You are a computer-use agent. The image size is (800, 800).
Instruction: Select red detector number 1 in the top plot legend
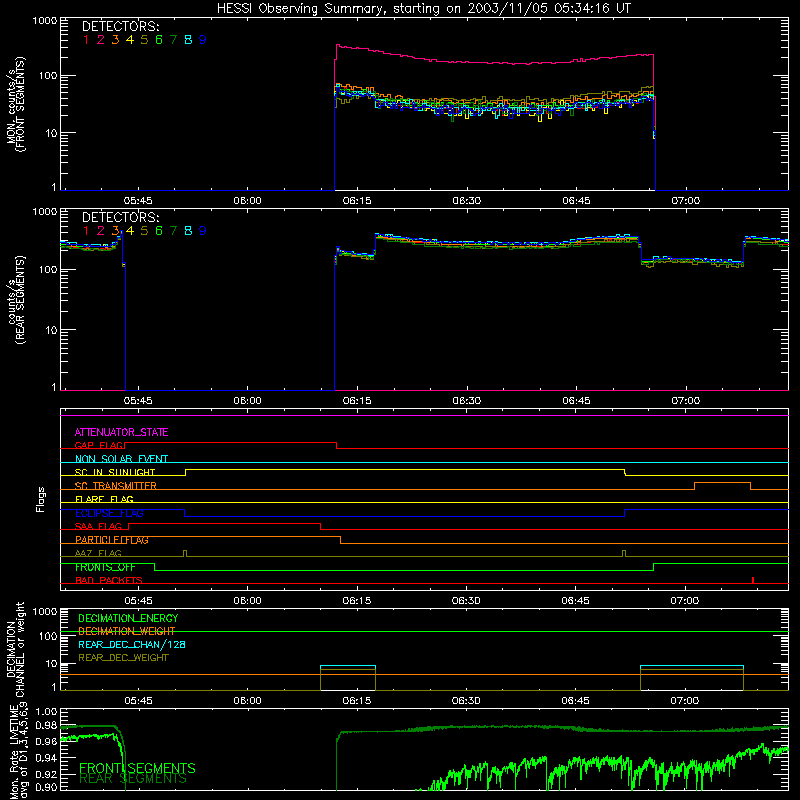tap(86, 40)
